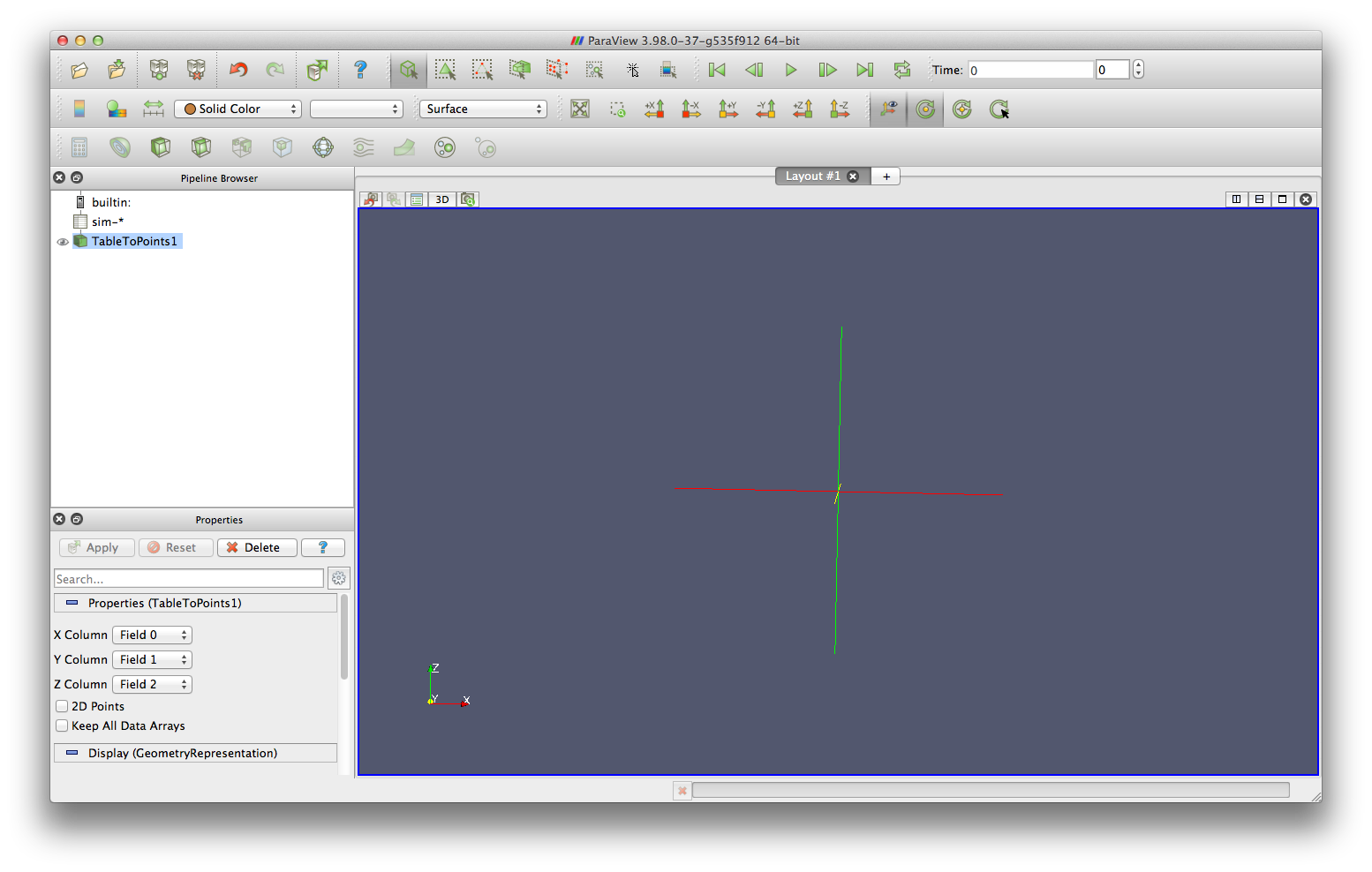Viewport: 1372px width, 872px height.
Task: Toggle visibility eye for TableToPoints1
Action: [x=63, y=242]
